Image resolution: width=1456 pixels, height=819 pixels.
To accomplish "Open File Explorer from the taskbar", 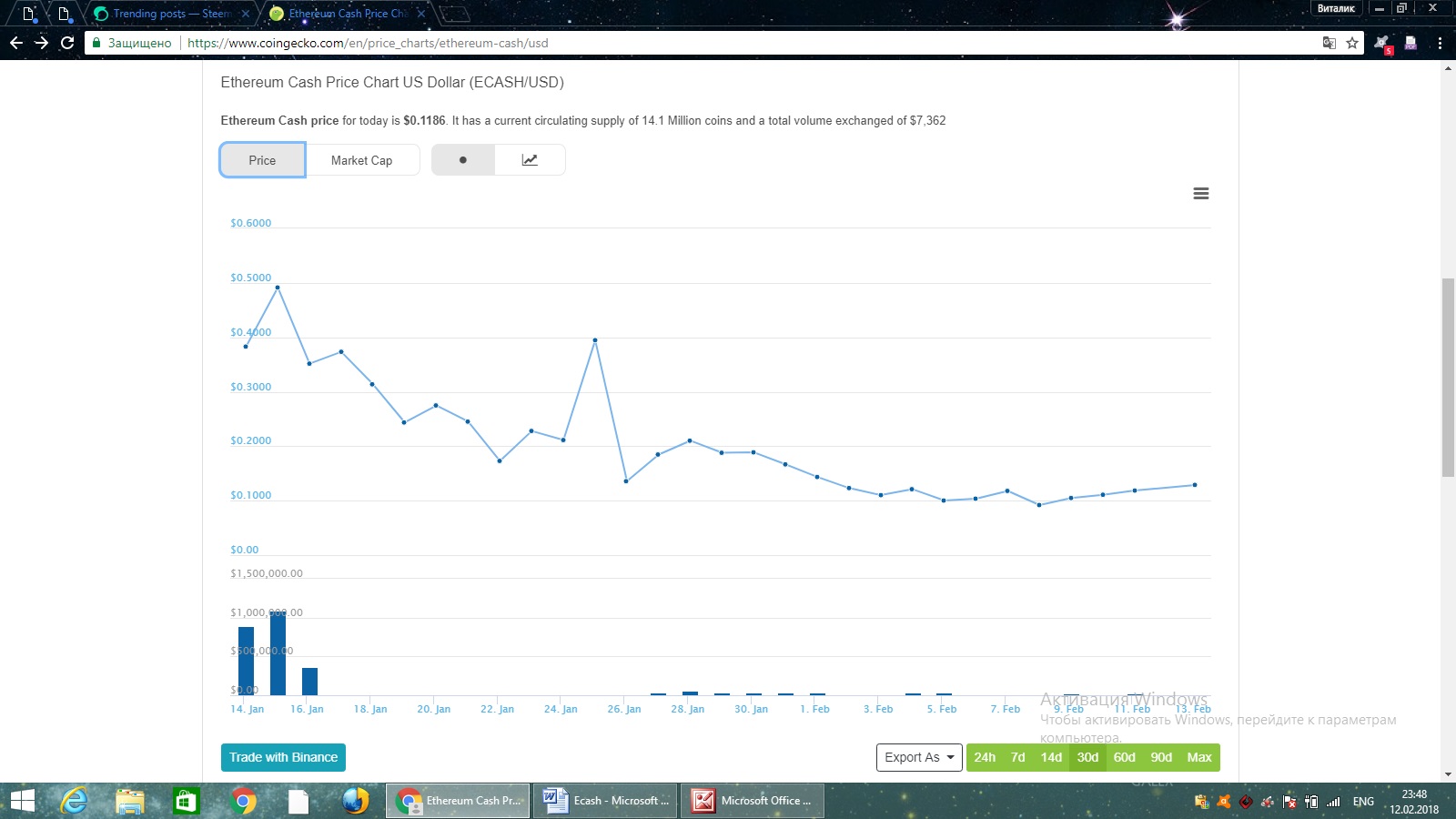I will (130, 801).
